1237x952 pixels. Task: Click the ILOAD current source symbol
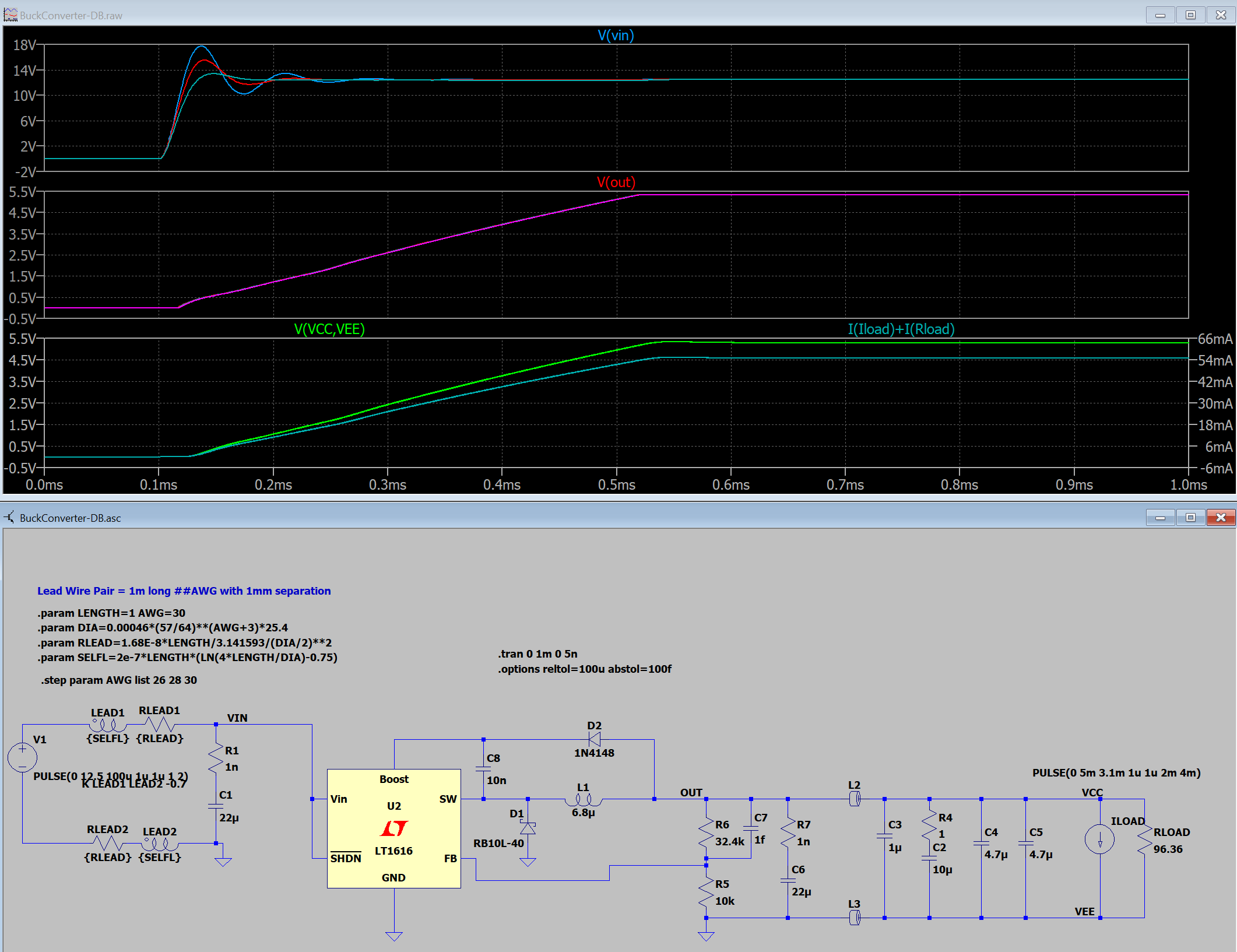1099,839
